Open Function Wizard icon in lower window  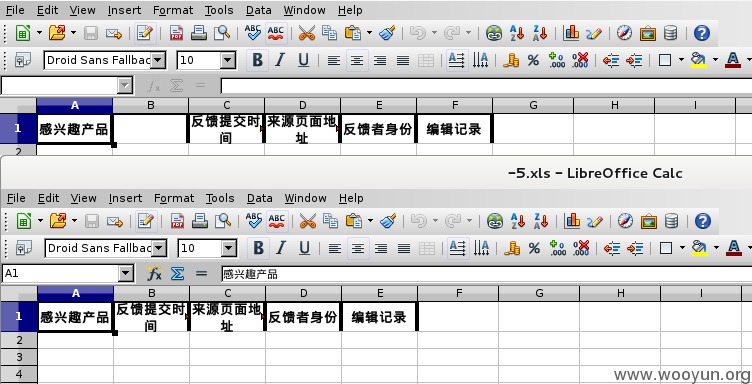point(154,273)
